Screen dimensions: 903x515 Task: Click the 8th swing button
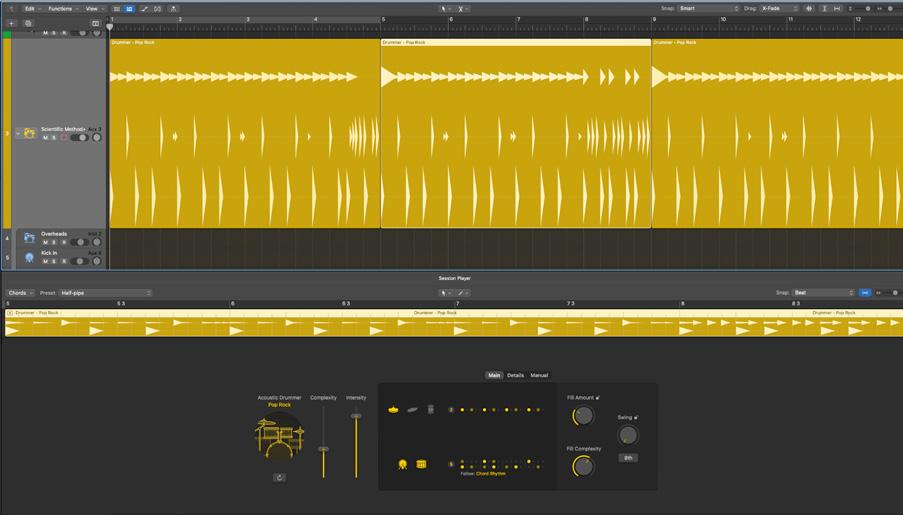tap(628, 459)
